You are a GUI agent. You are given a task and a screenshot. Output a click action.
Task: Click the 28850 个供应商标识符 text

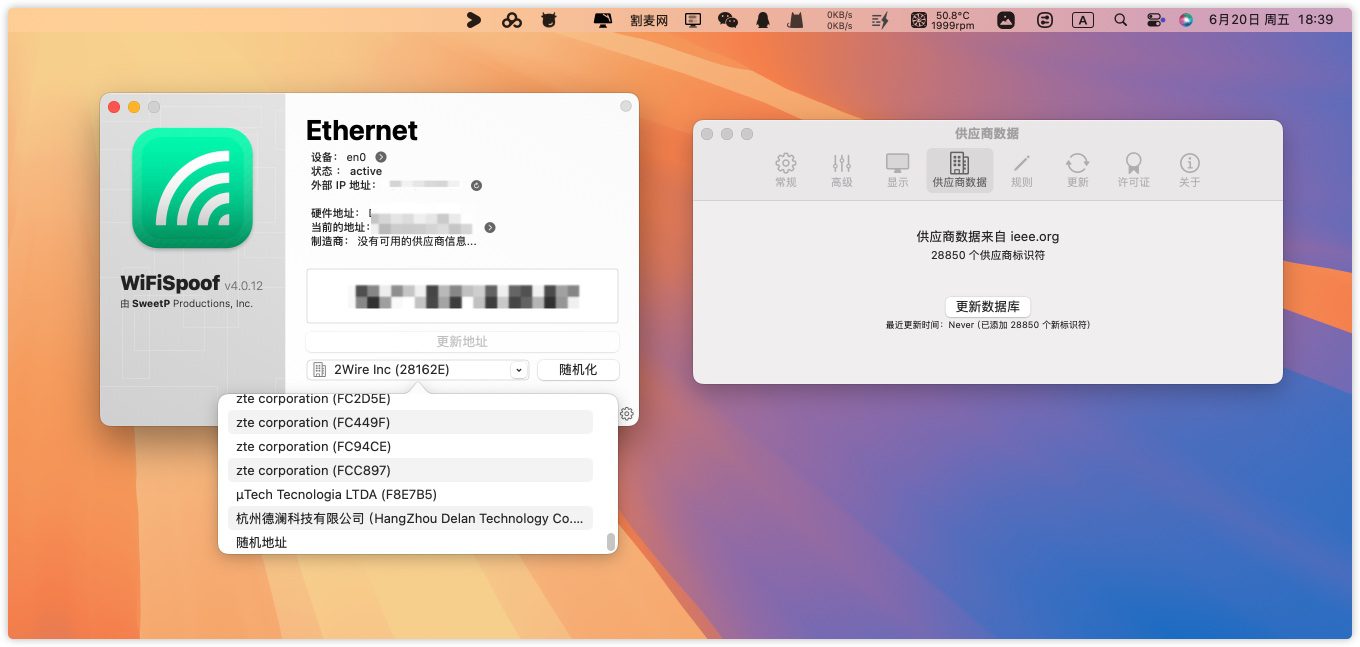tap(988, 256)
